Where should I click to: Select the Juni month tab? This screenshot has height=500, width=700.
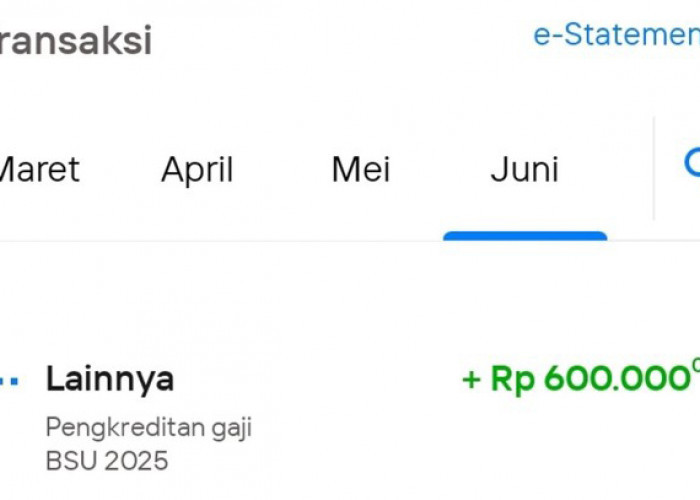[x=524, y=169]
